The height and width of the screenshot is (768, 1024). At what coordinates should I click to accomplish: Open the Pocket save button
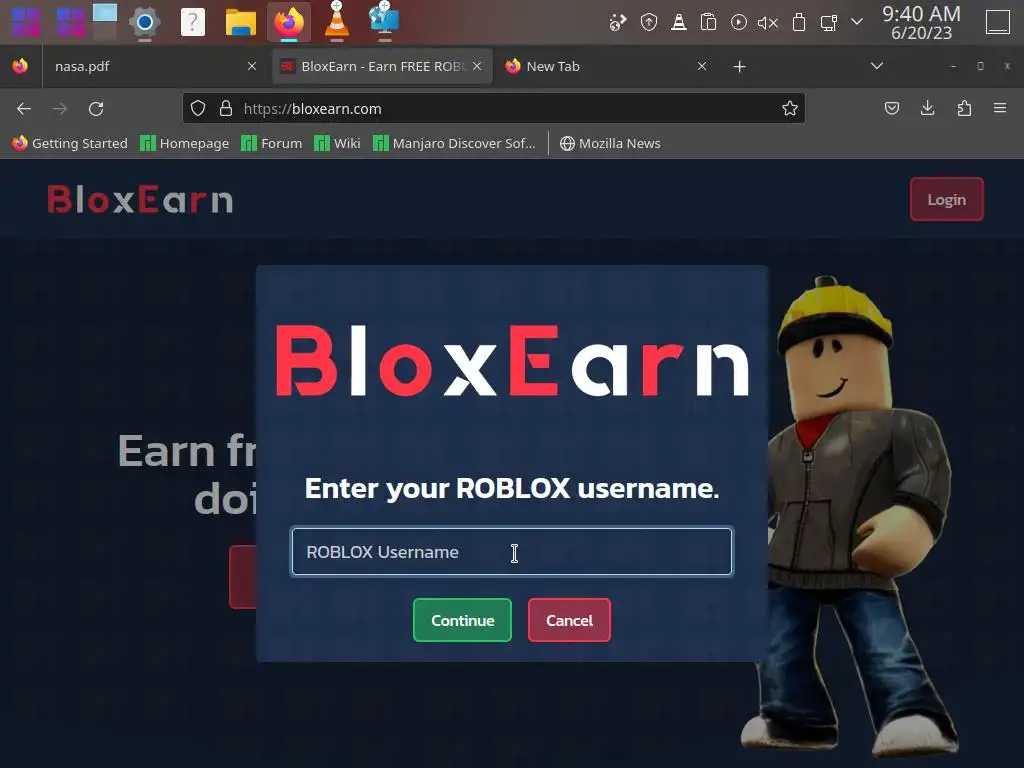891,108
